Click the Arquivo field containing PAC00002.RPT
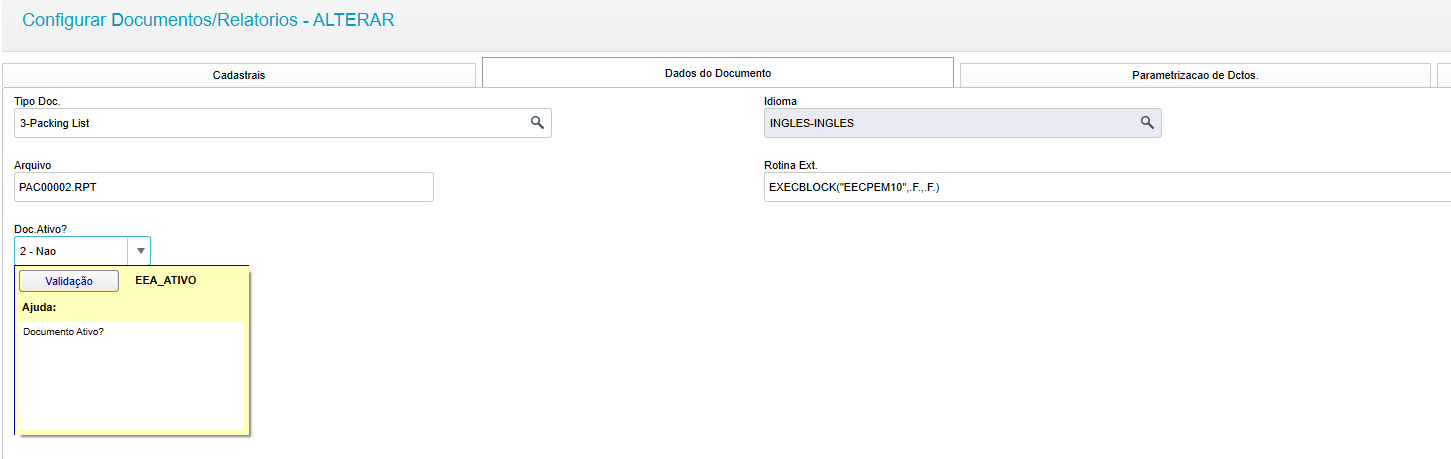Viewport: 1451px width, 459px height. [224, 187]
